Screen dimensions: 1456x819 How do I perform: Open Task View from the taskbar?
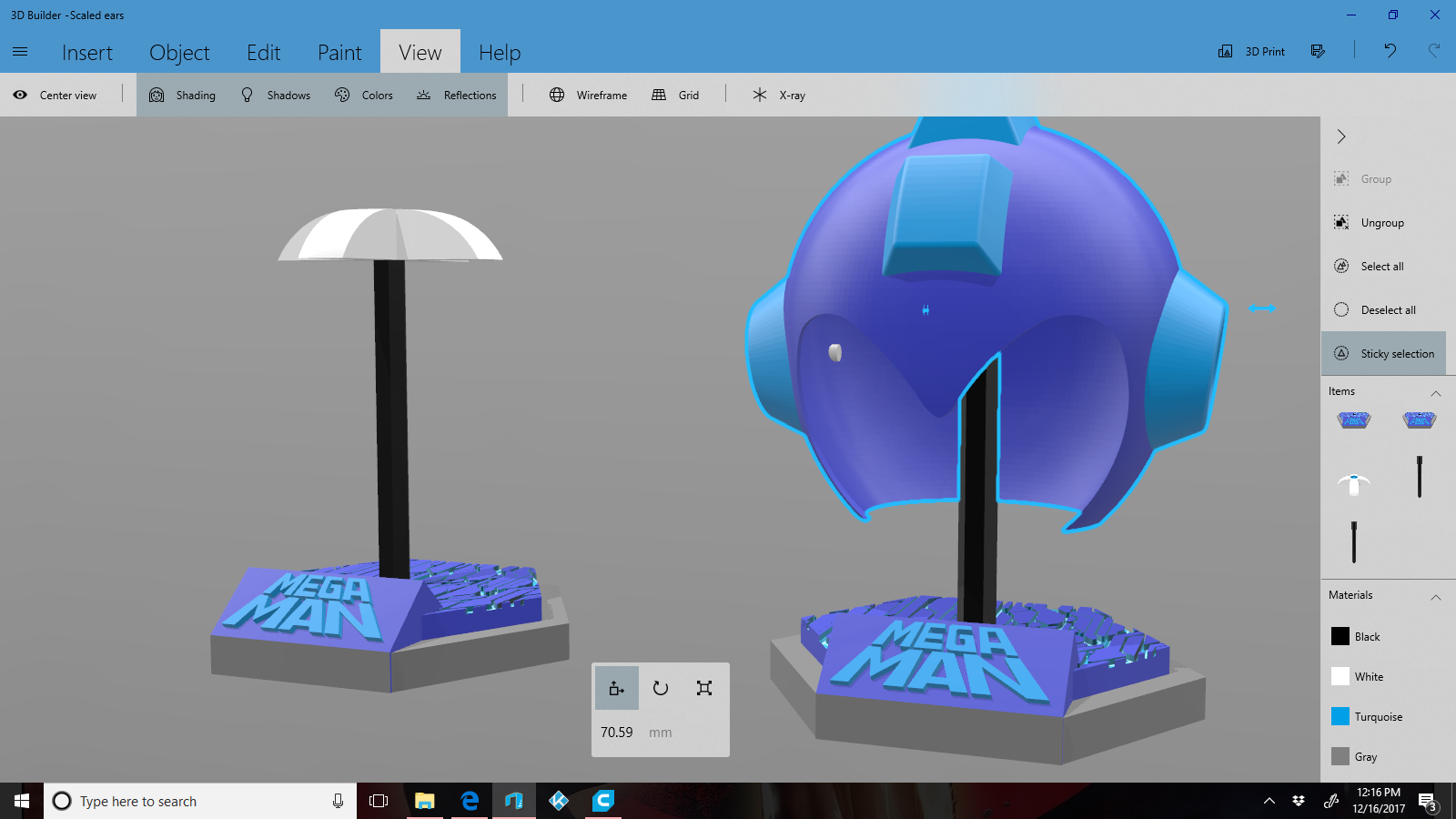[x=379, y=801]
